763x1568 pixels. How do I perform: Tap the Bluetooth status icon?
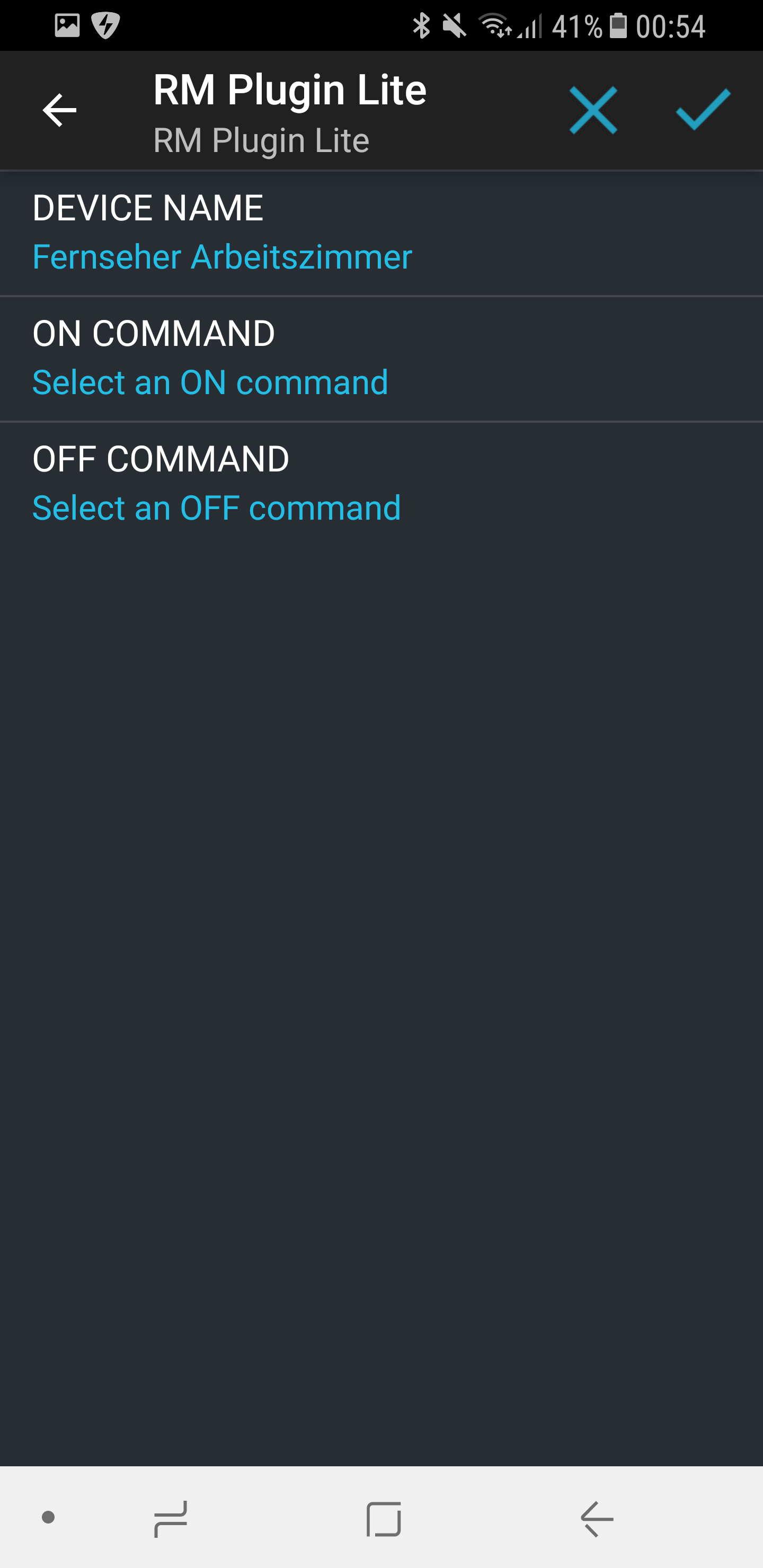pyautogui.click(x=421, y=26)
